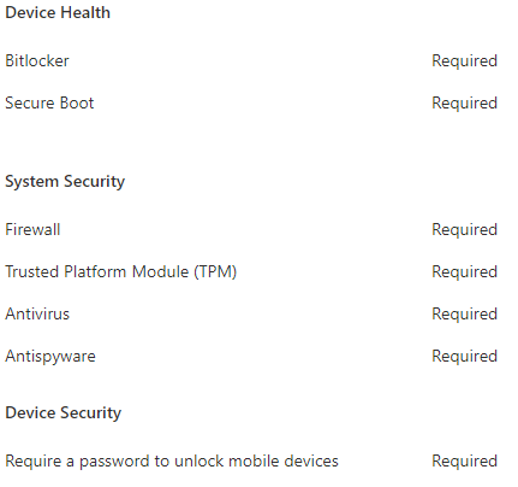Open the Required value for Bitlocker
This screenshot has height=487, width=518.
pos(464,61)
